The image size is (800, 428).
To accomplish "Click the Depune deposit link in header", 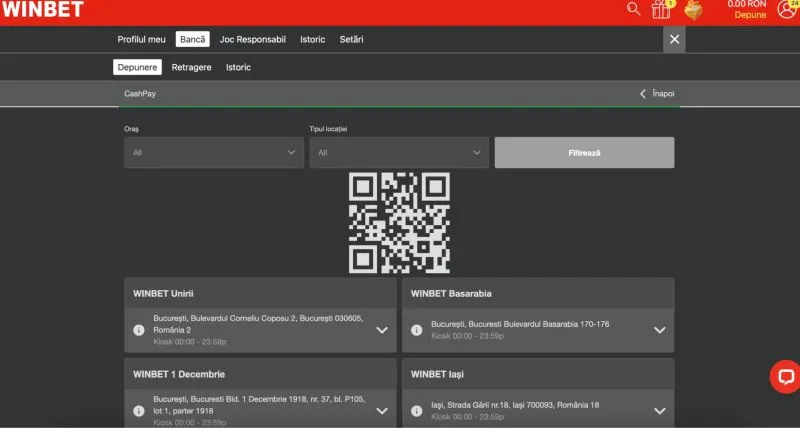I will click(x=750, y=15).
